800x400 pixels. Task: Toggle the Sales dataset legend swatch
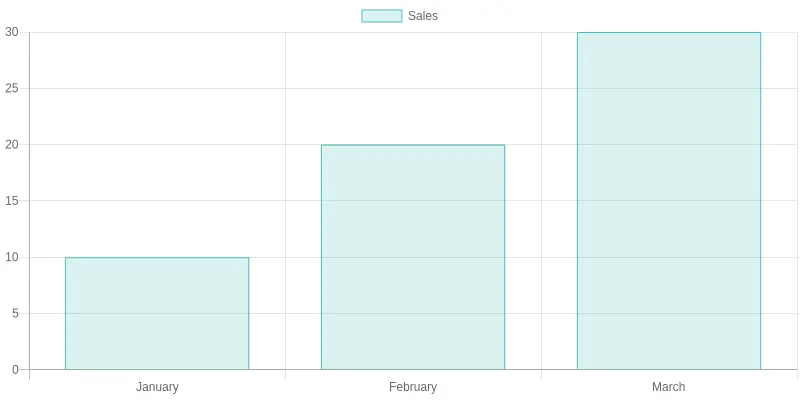click(x=382, y=16)
